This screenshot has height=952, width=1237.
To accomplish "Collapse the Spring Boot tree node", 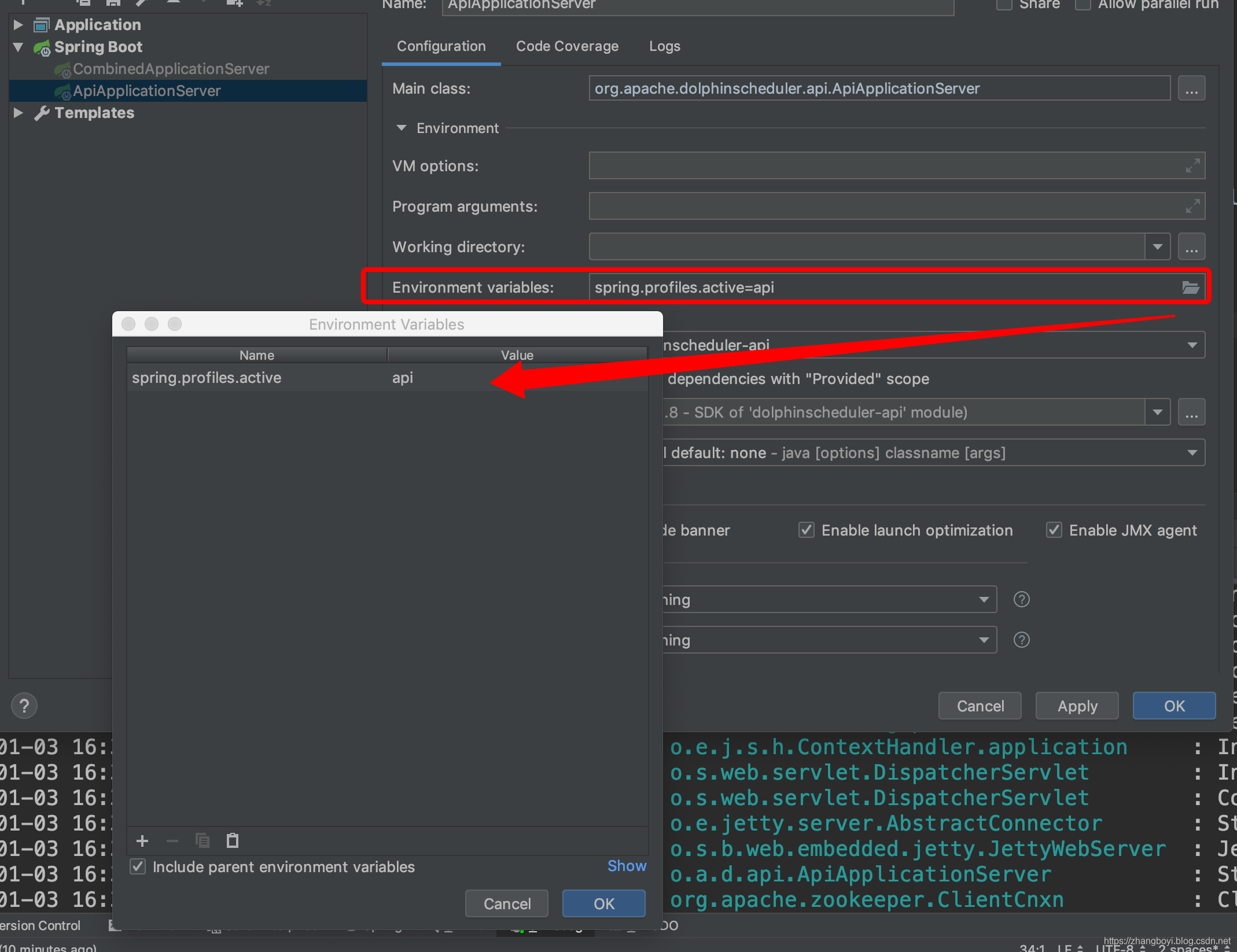I will point(19,47).
